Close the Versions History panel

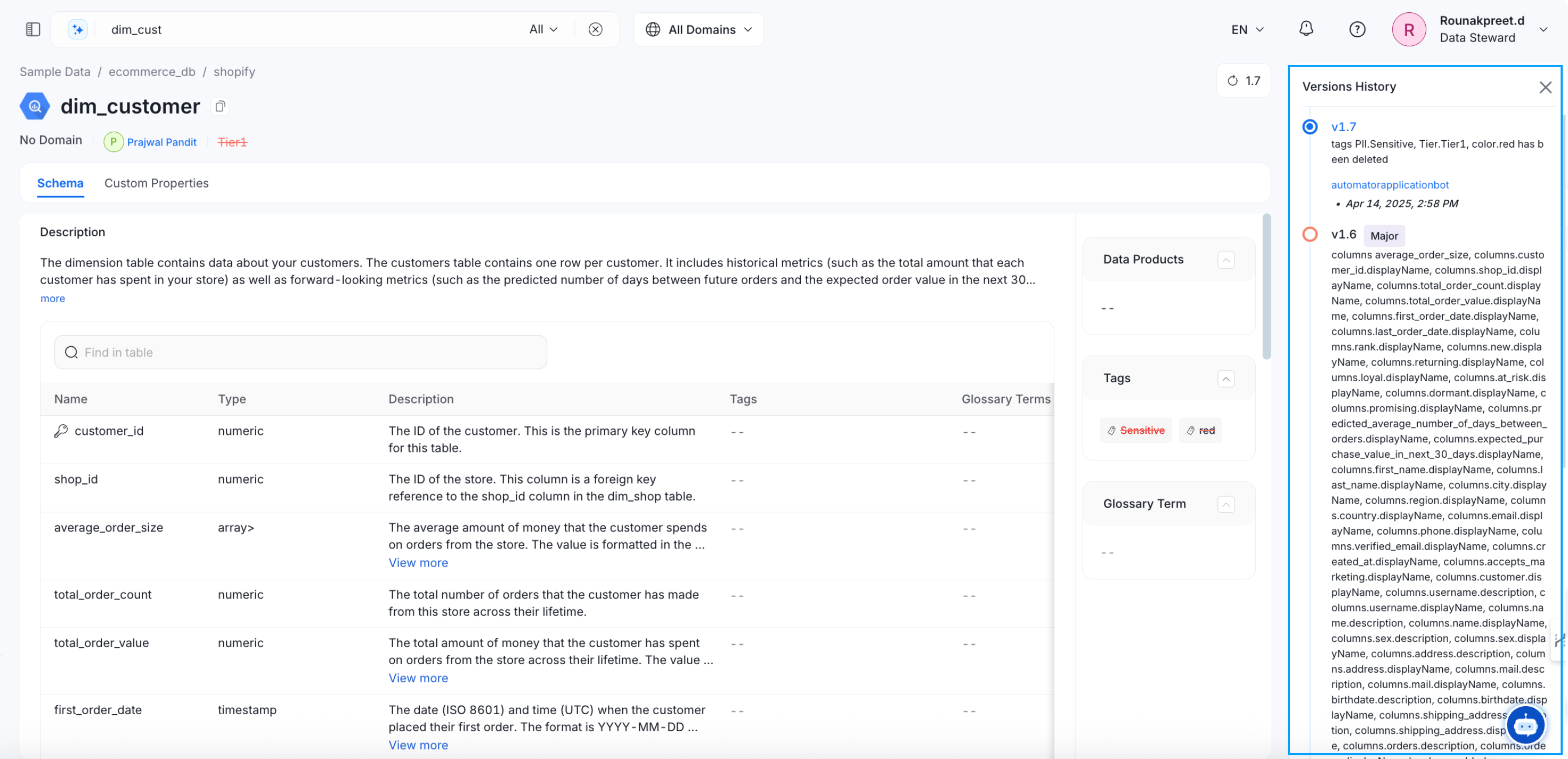pos(1545,87)
